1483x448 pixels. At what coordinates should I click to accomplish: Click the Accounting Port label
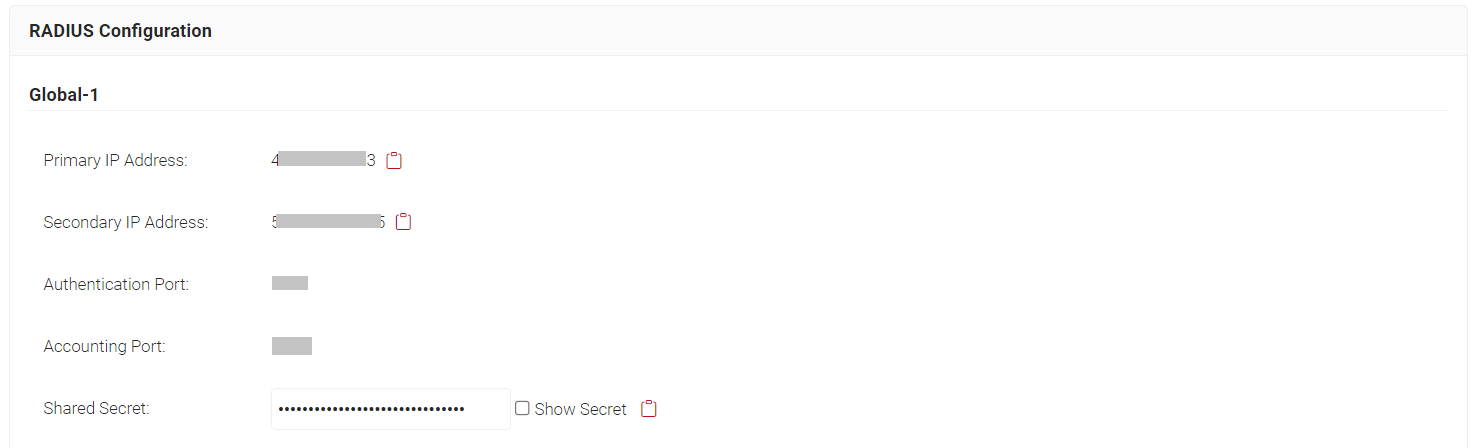(x=104, y=346)
